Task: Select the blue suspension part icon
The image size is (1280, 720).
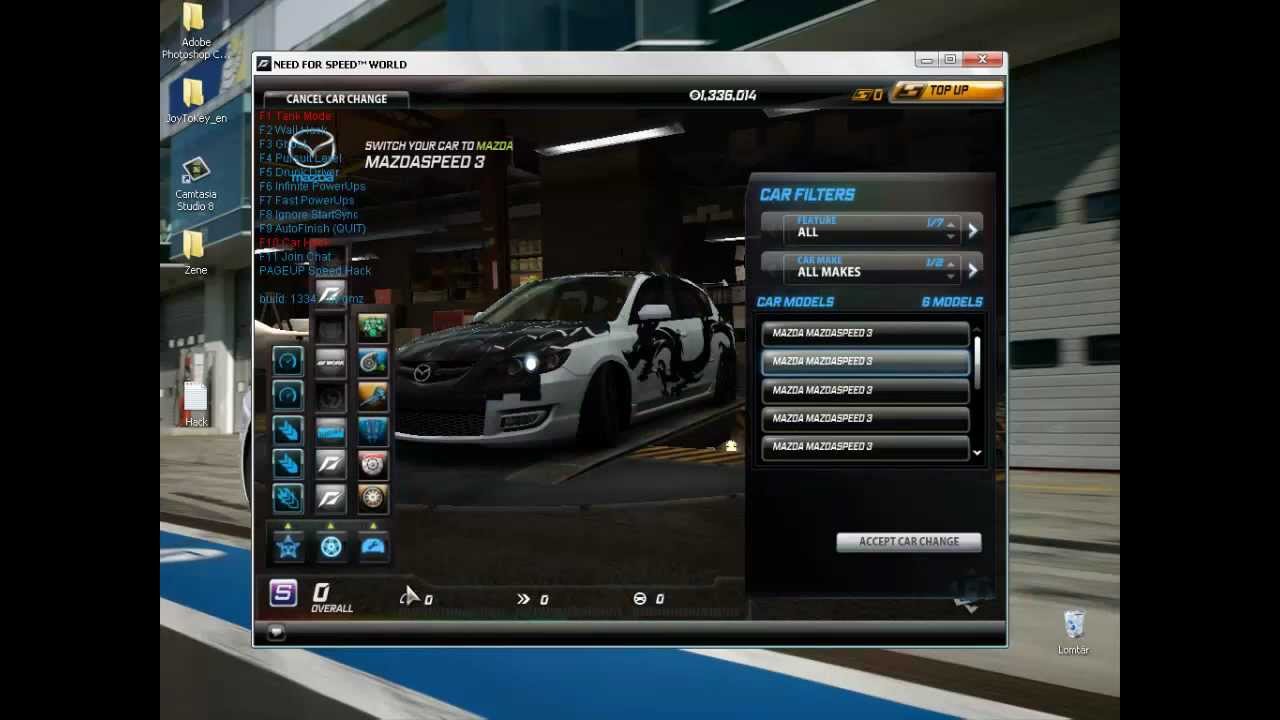Action: click(373, 430)
